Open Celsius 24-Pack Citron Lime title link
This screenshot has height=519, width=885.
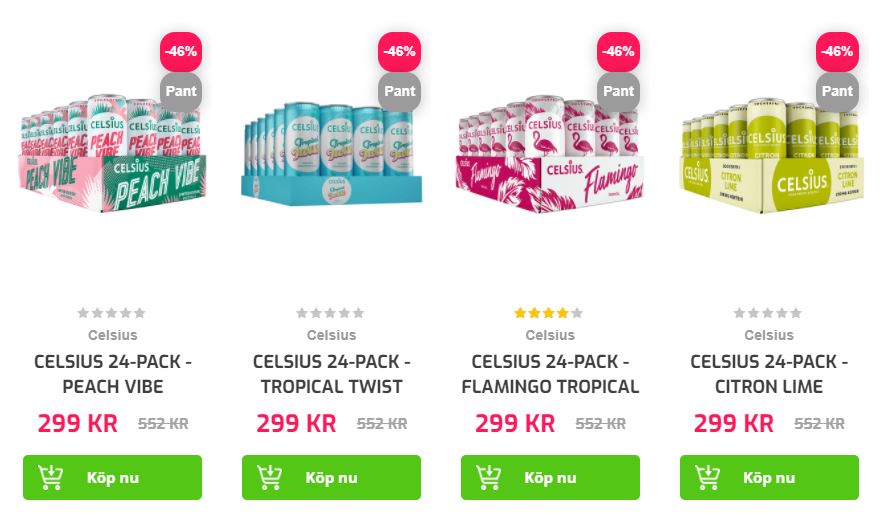769,374
